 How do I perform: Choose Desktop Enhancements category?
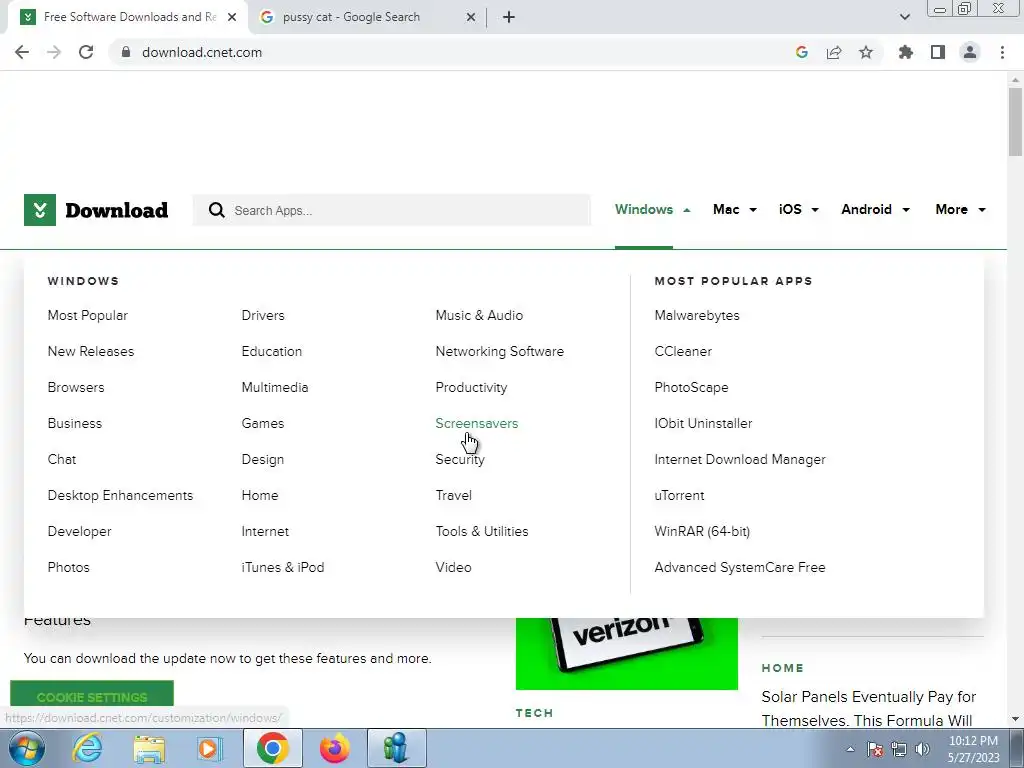(120, 496)
